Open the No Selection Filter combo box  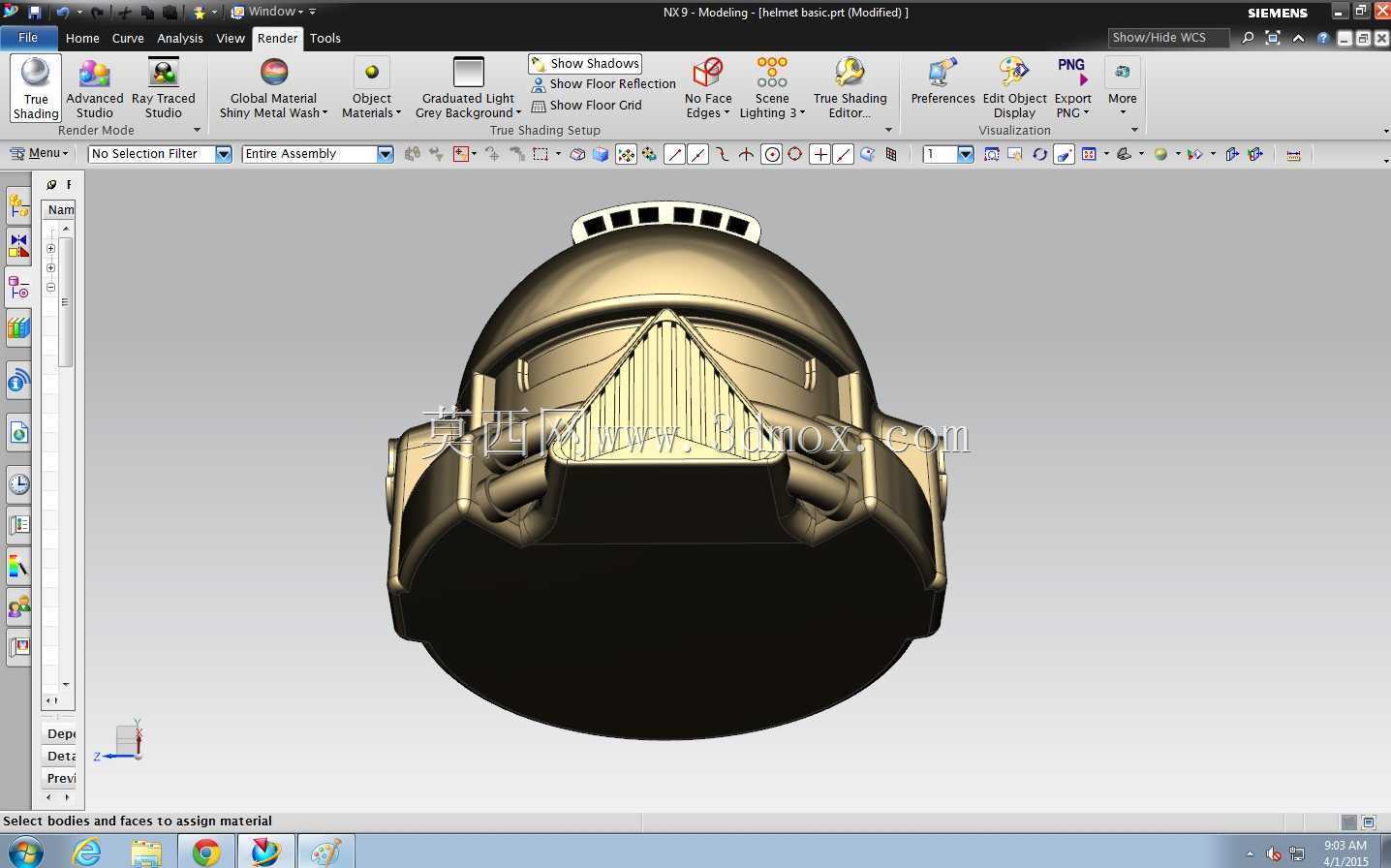[160, 154]
